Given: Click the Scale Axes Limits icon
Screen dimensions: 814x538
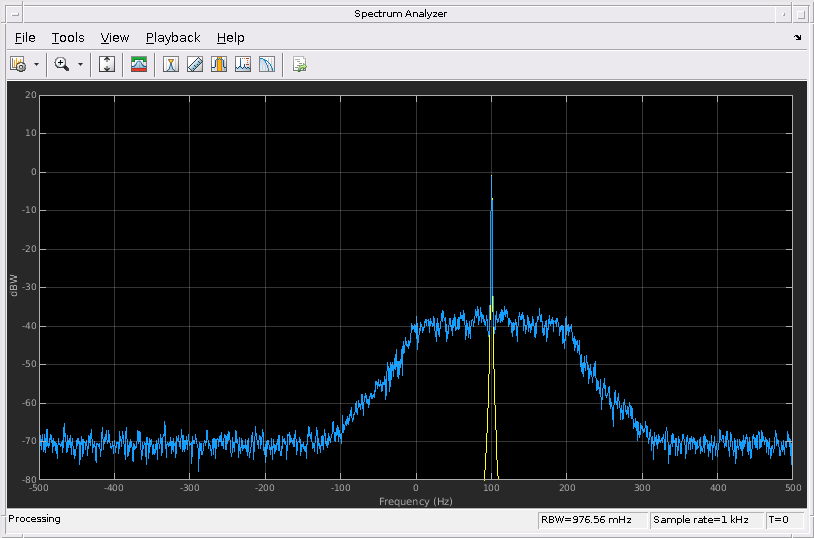Looking at the screenshot, I should click(x=107, y=65).
